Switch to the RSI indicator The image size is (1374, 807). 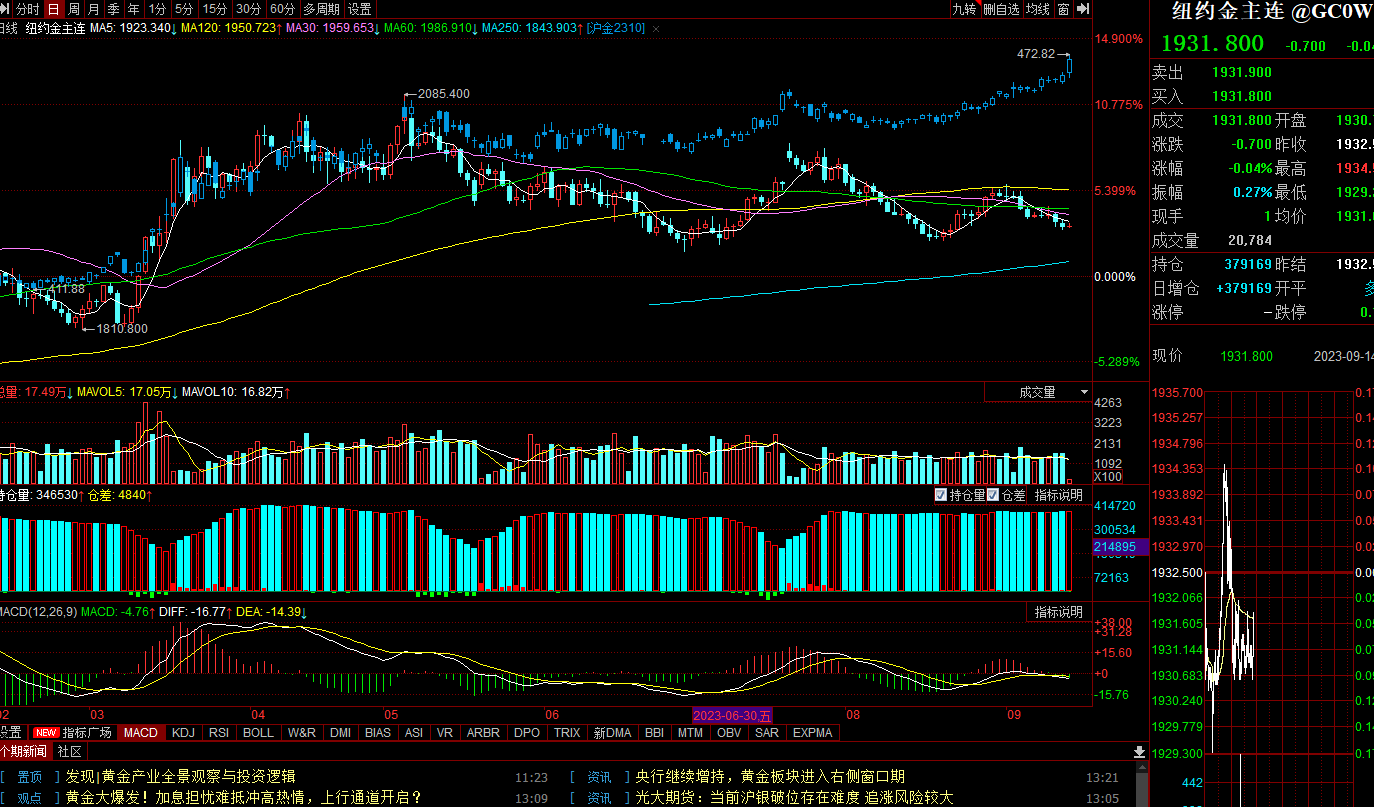pyautogui.click(x=218, y=732)
